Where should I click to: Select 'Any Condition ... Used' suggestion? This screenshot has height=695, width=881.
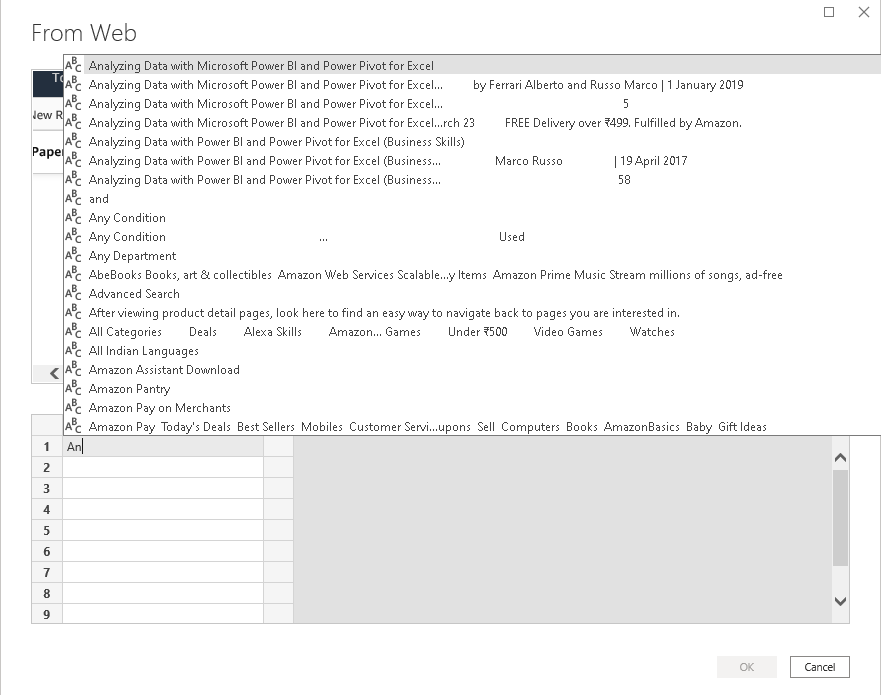pos(472,237)
